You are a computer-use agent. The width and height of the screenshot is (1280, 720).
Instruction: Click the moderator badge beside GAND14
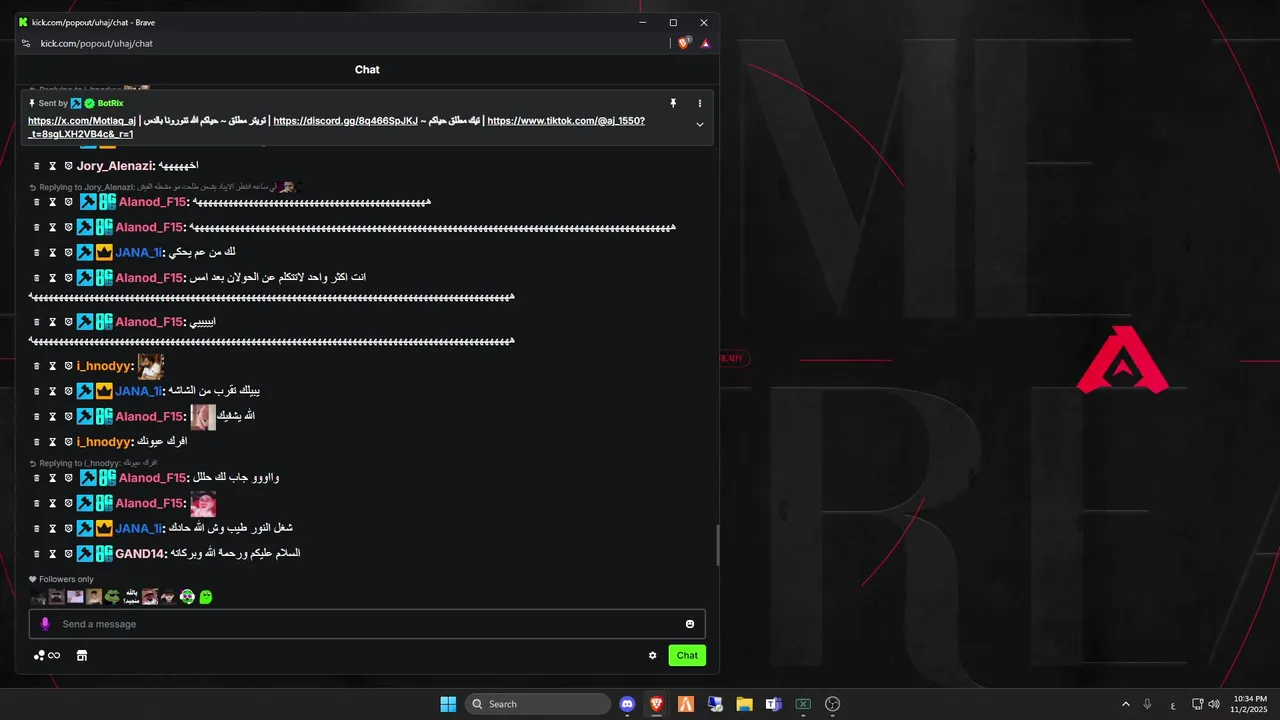[86, 554]
